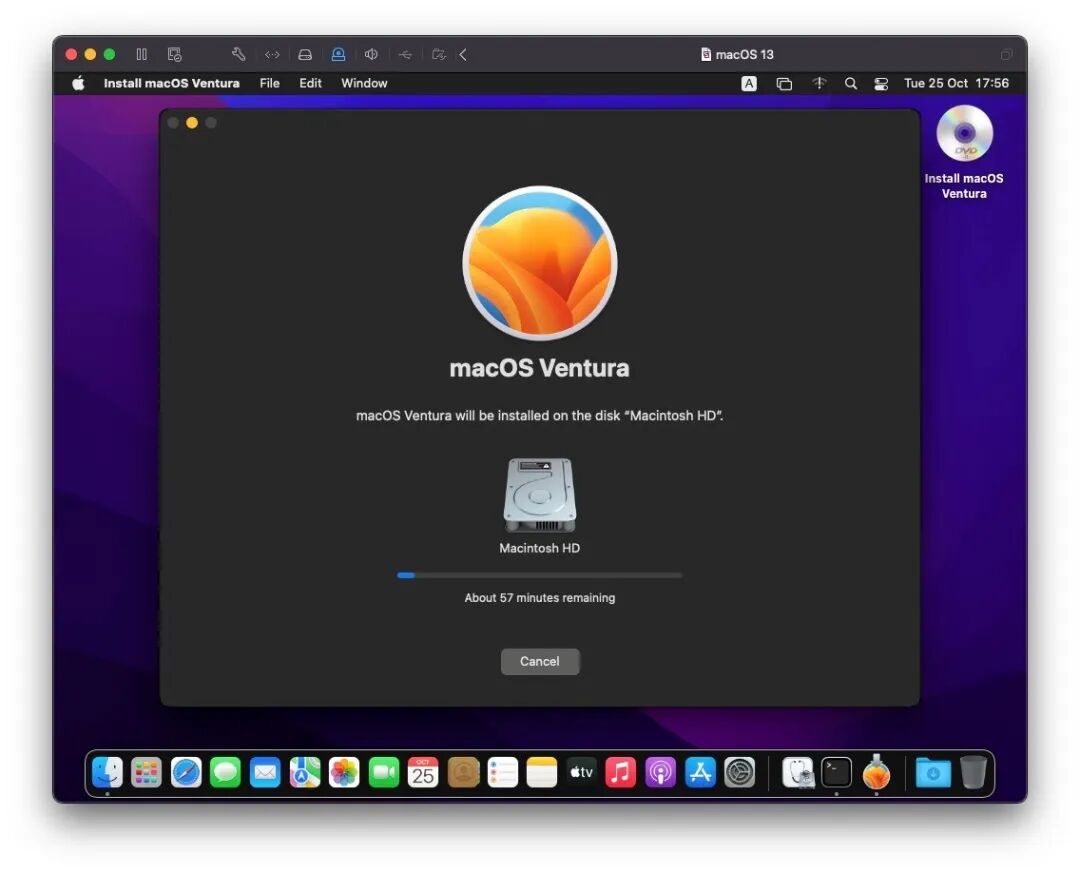This screenshot has height=873, width=1080.
Task: Open the VM snapshot icon in toolbar
Action: 174,54
